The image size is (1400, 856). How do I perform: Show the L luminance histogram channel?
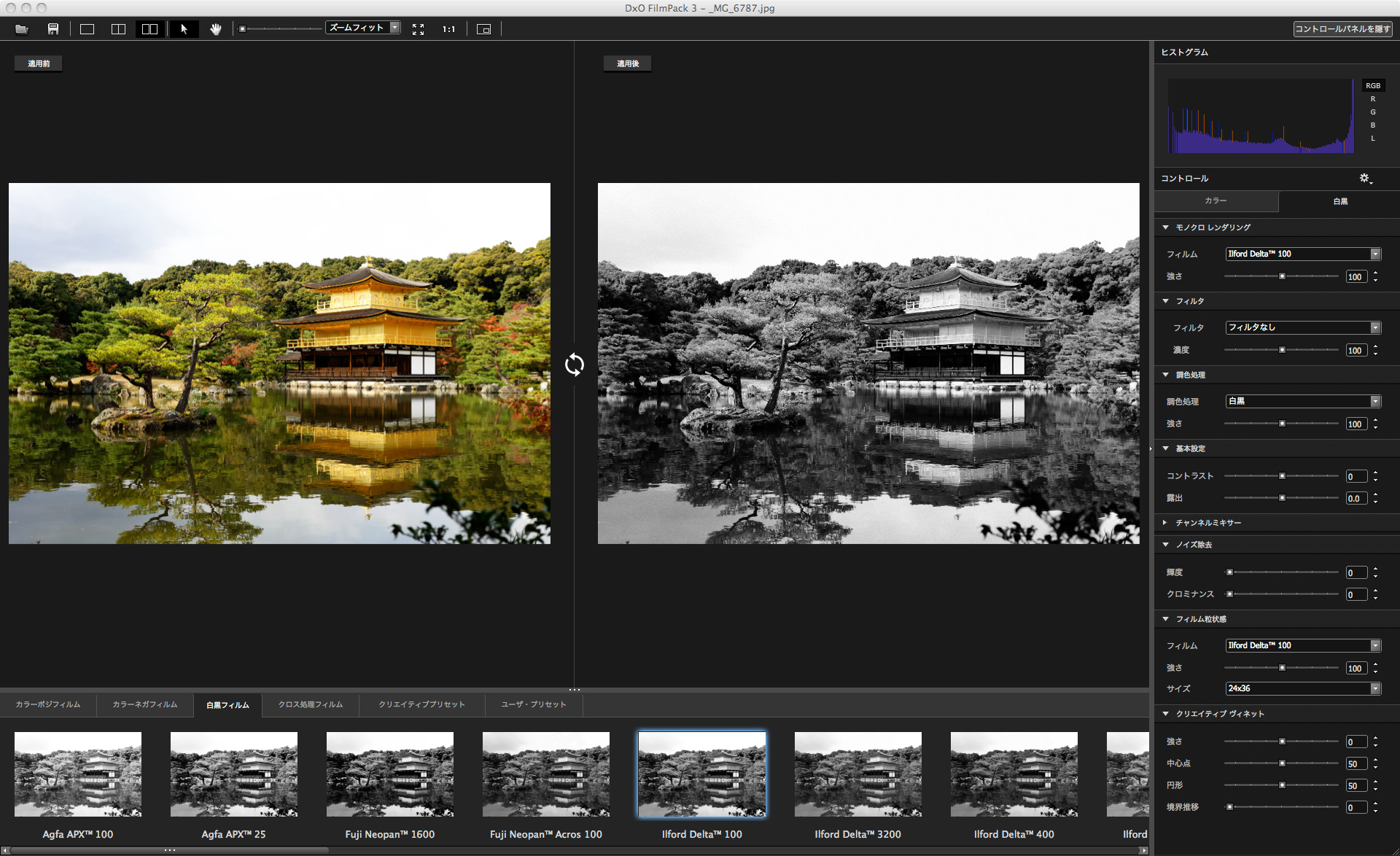pos(1372,139)
